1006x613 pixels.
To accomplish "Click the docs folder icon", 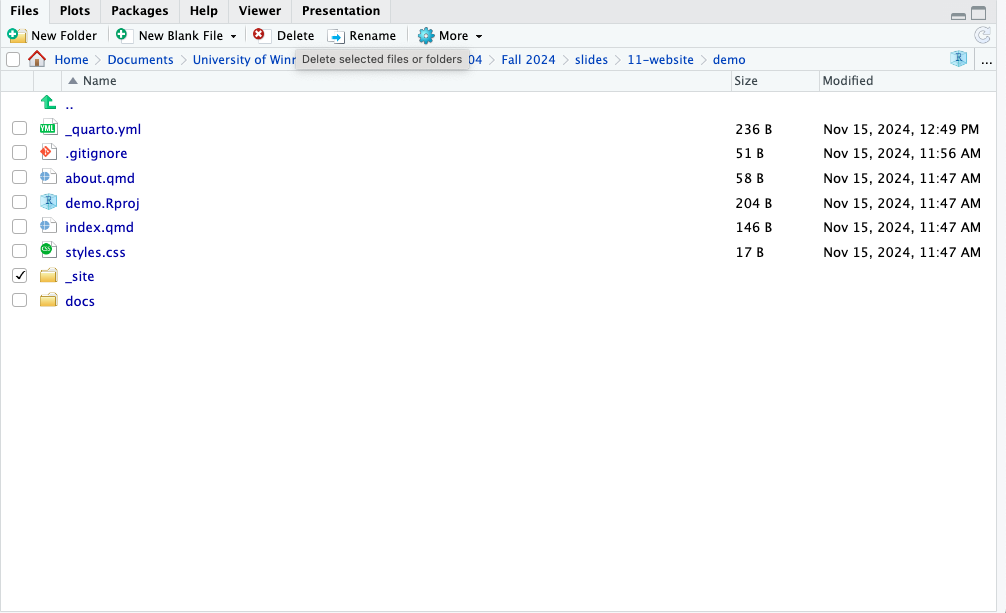I will [48, 300].
